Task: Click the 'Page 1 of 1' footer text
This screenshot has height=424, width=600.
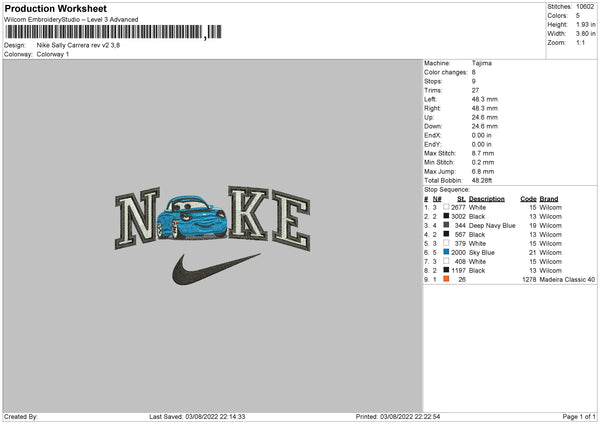Action: pyautogui.click(x=579, y=417)
